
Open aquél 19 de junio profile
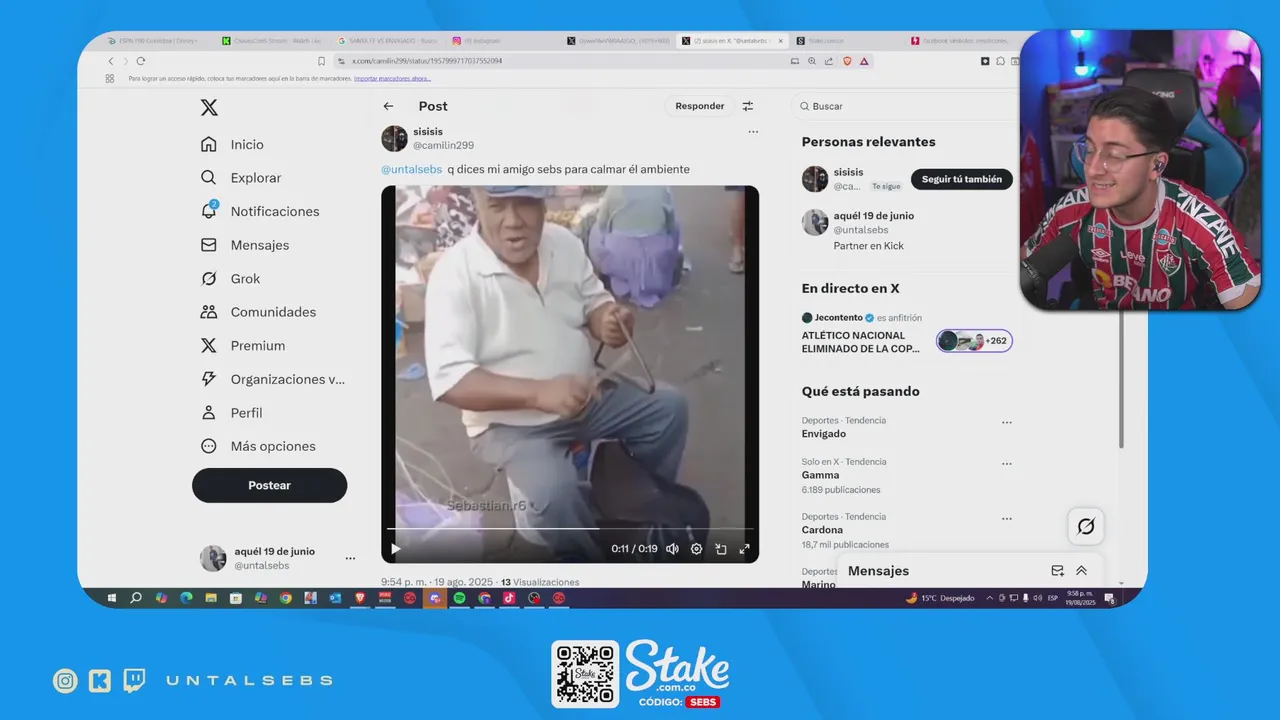[873, 216]
